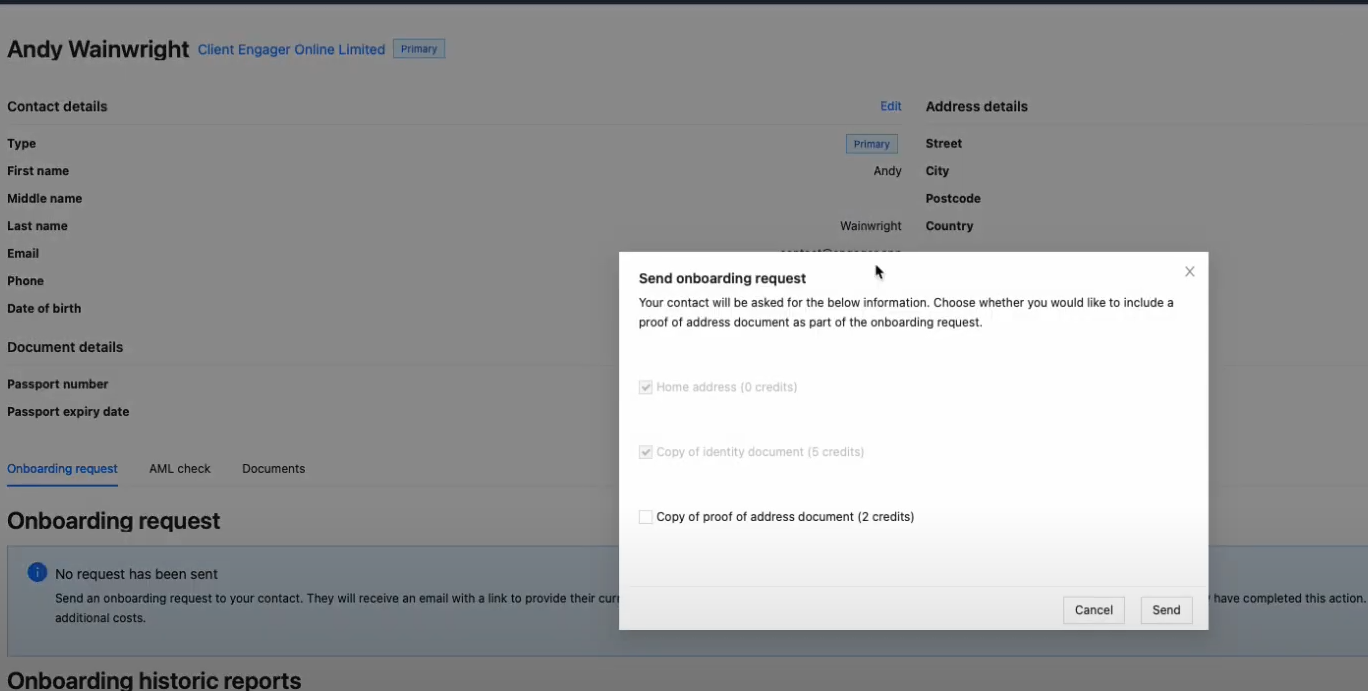Click the Home address checkbox
Screen dimensions: 1368x691
point(646,387)
